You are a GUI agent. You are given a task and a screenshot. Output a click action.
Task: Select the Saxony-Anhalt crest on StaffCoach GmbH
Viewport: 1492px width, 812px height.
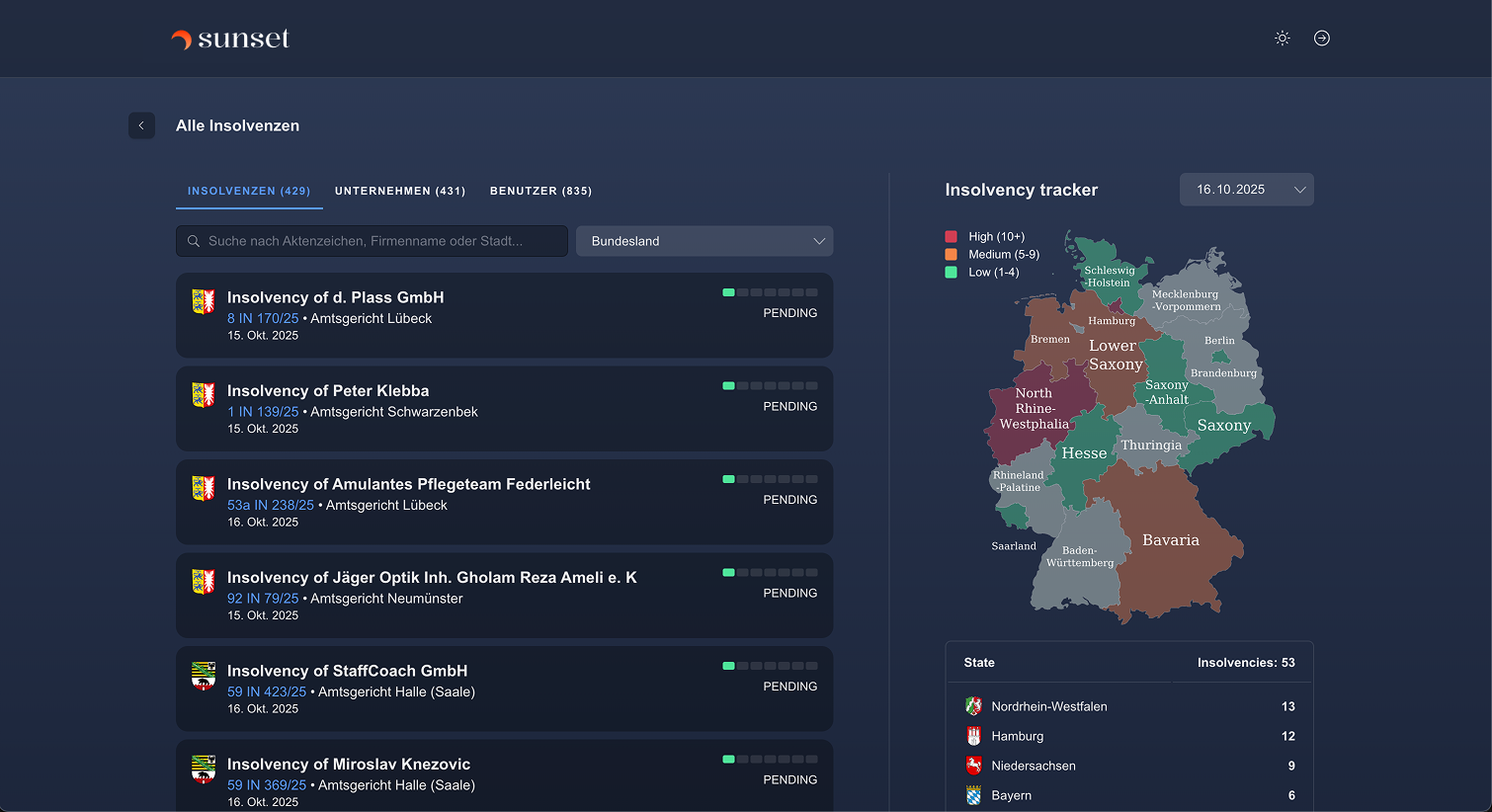click(x=203, y=677)
